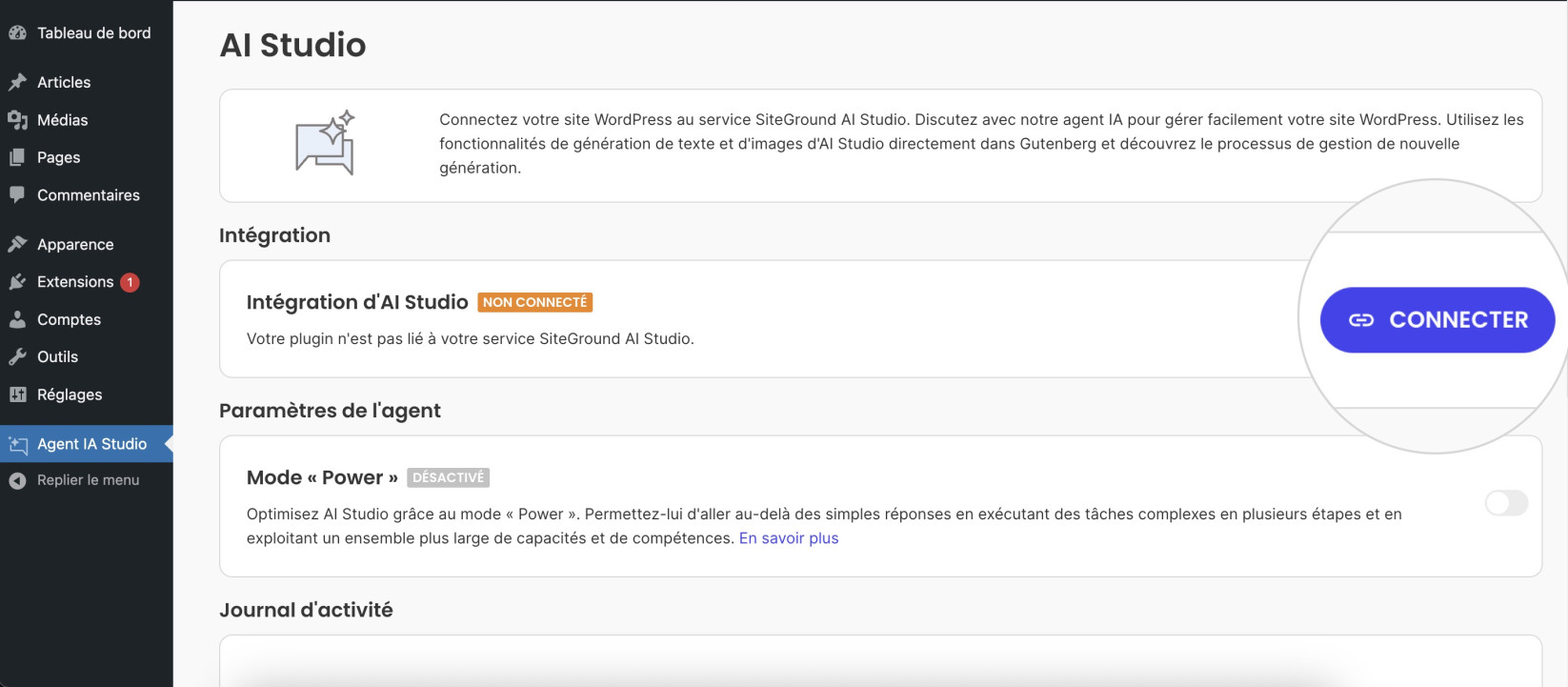
Task: Click the CONNECTER button
Action: coord(1437,320)
